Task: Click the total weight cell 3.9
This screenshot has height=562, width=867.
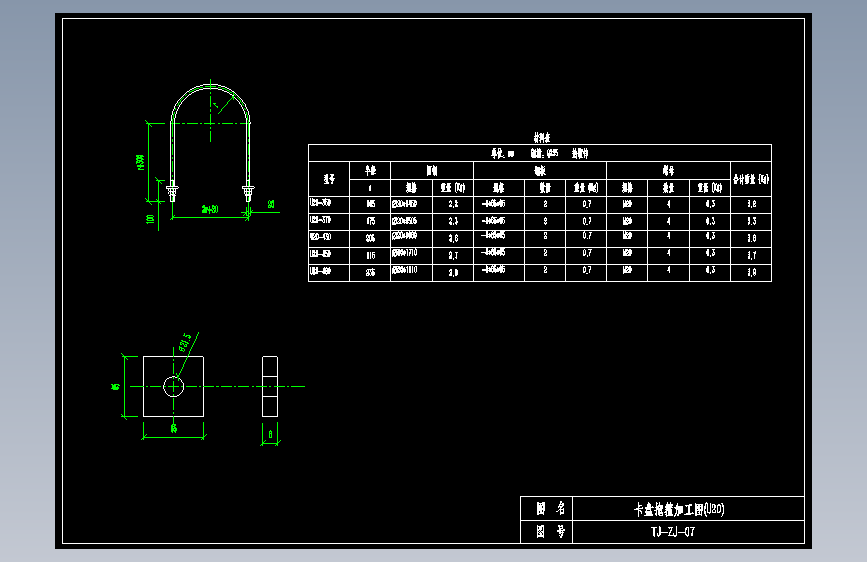Action: click(x=751, y=273)
